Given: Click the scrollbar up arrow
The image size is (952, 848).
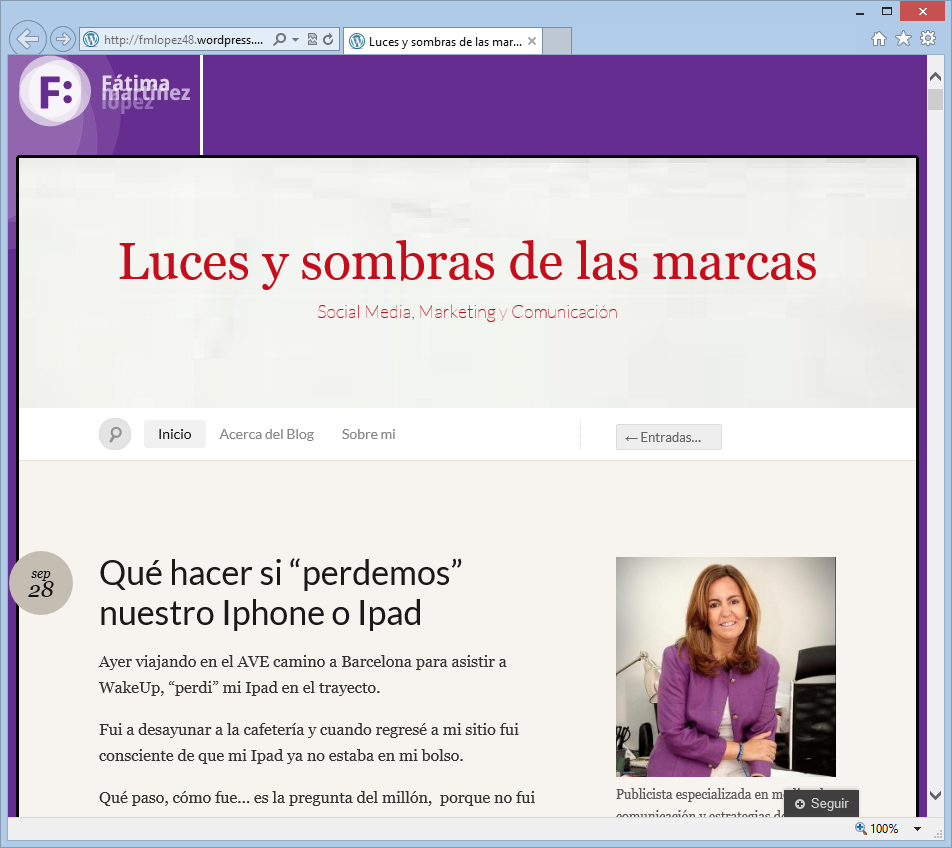Looking at the screenshot, I should pyautogui.click(x=935, y=77).
